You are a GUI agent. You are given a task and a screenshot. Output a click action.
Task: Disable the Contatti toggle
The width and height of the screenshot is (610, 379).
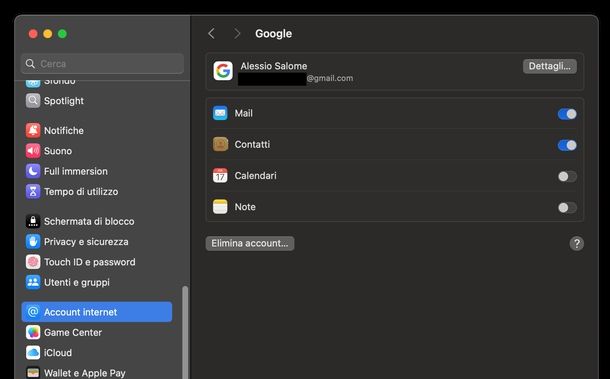pos(567,145)
